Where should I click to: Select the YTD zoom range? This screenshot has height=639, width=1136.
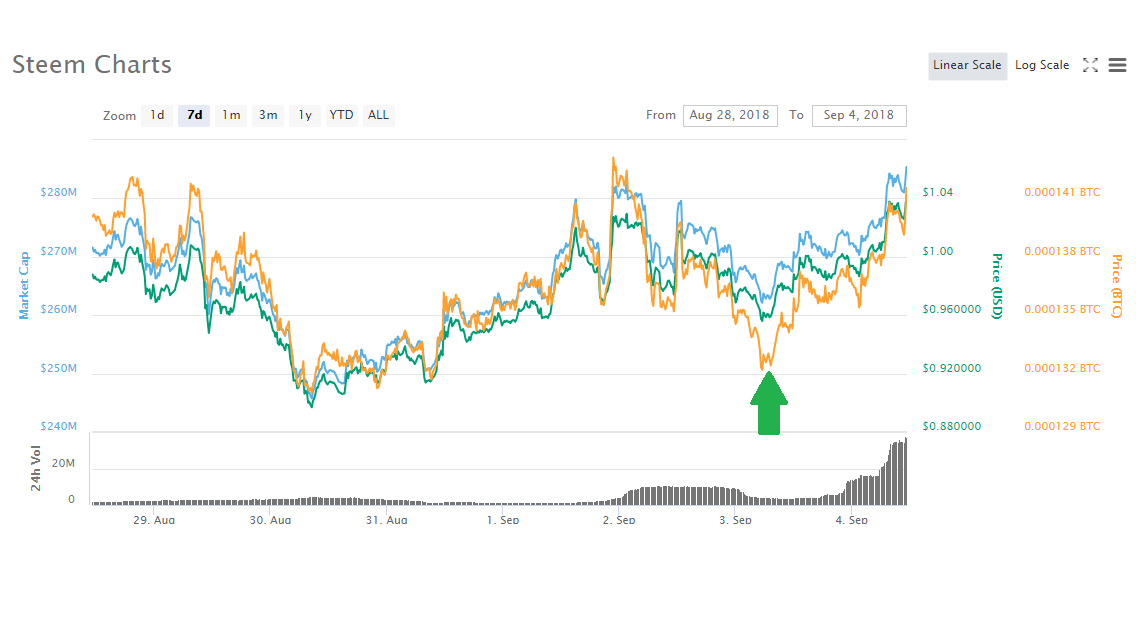(x=341, y=115)
